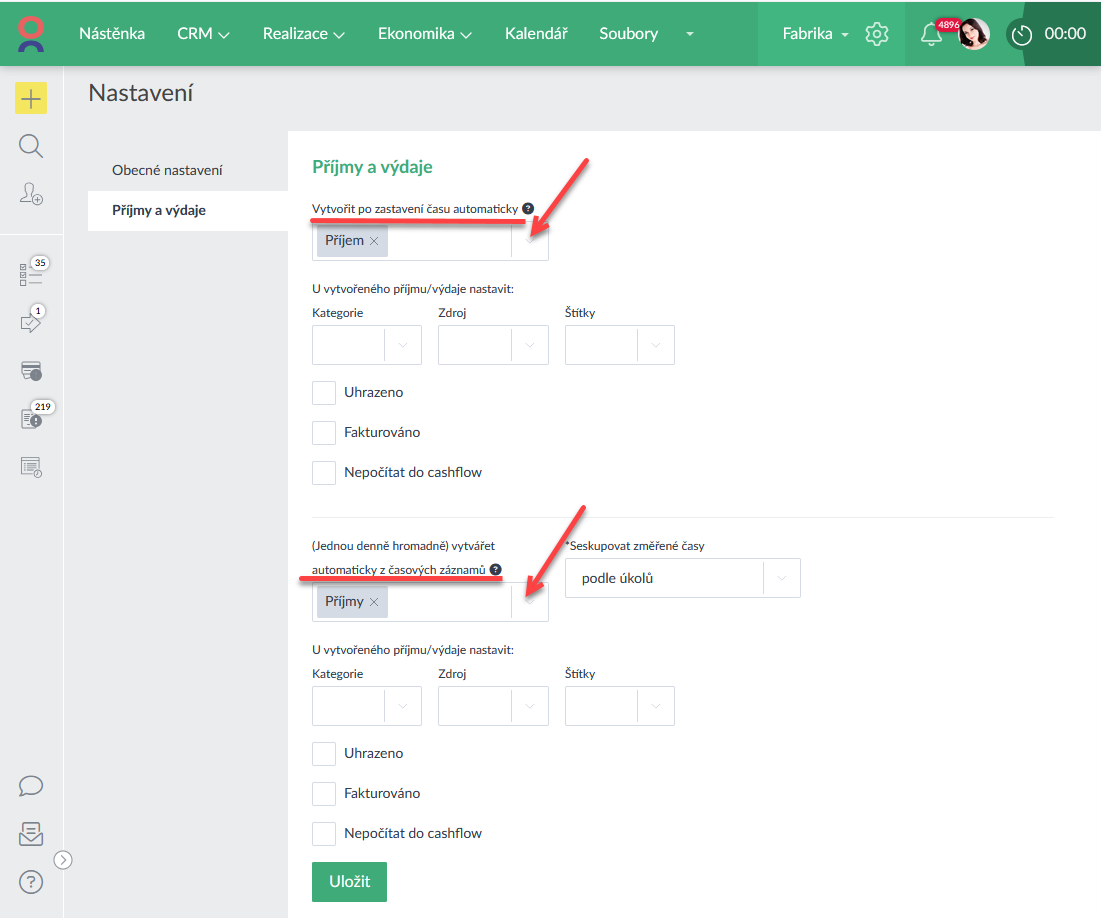
Task: Toggle the bottom Nepočítat do cashflow checkbox
Action: pos(324,833)
